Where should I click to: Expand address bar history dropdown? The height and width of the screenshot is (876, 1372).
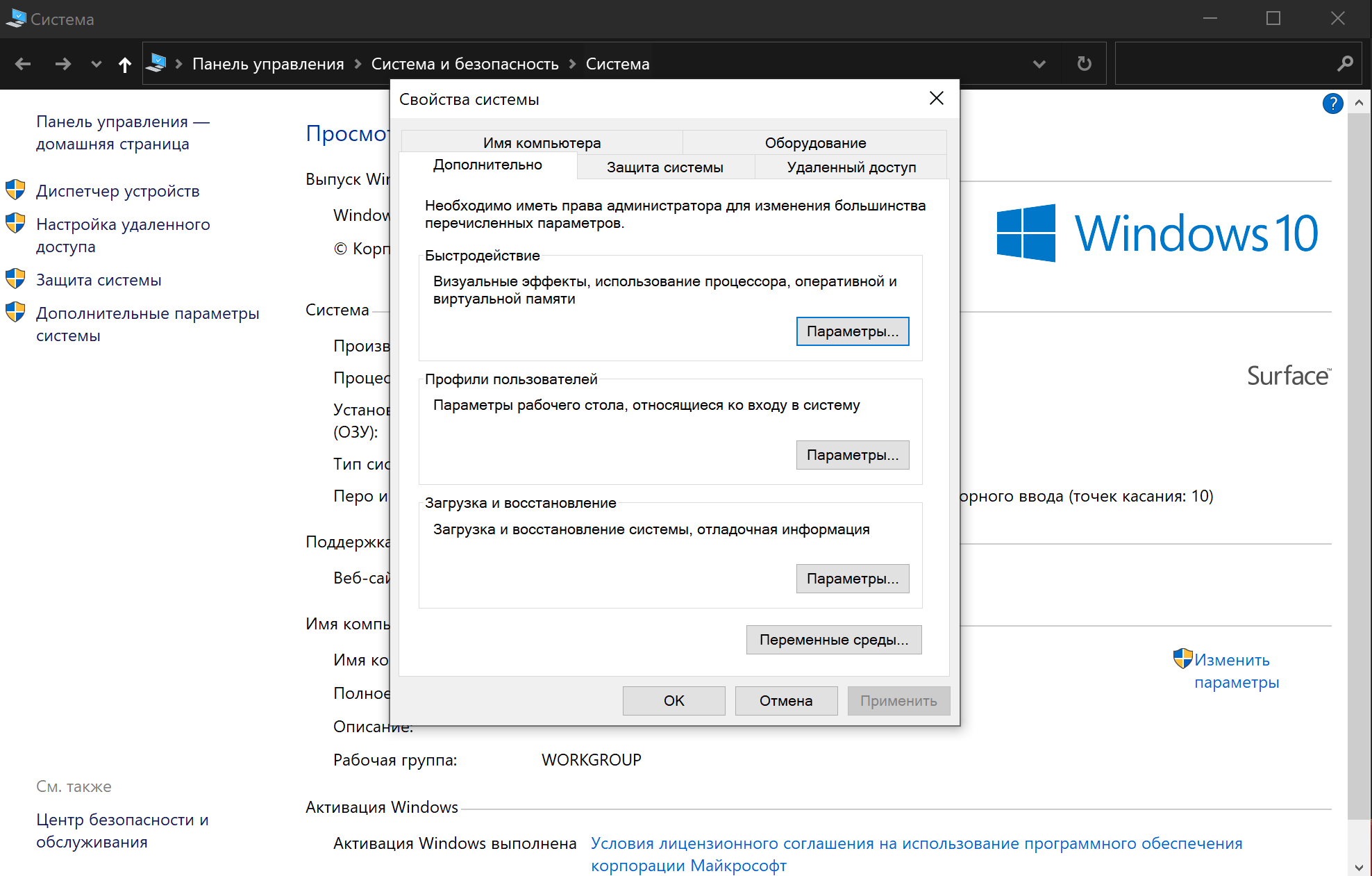point(1039,64)
